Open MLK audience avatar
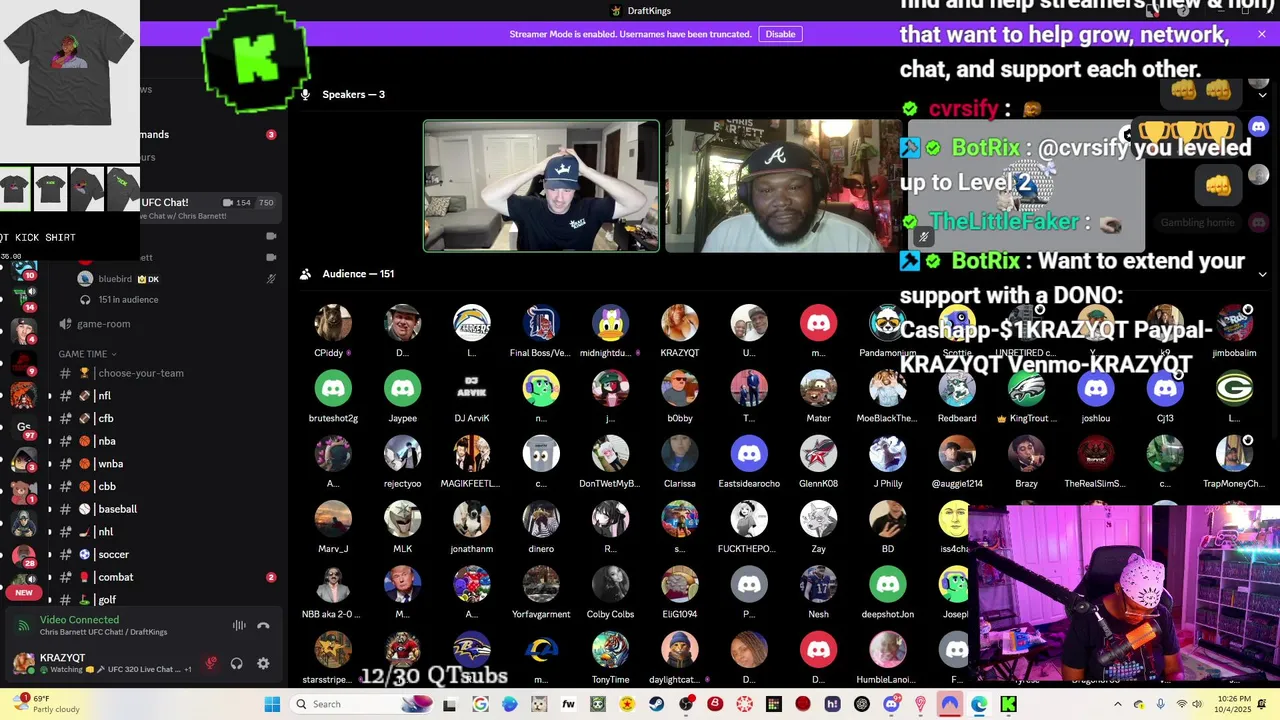This screenshot has width=1280, height=720. tap(403, 519)
